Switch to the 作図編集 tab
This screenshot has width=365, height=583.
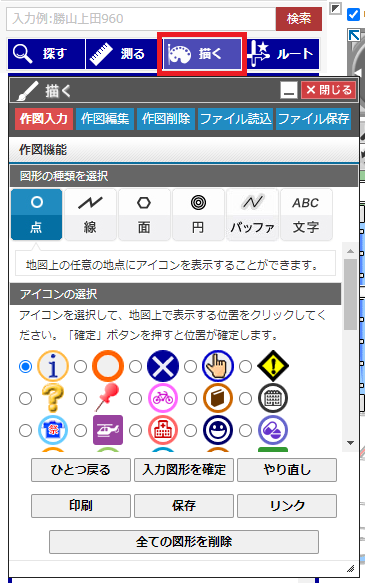click(105, 119)
